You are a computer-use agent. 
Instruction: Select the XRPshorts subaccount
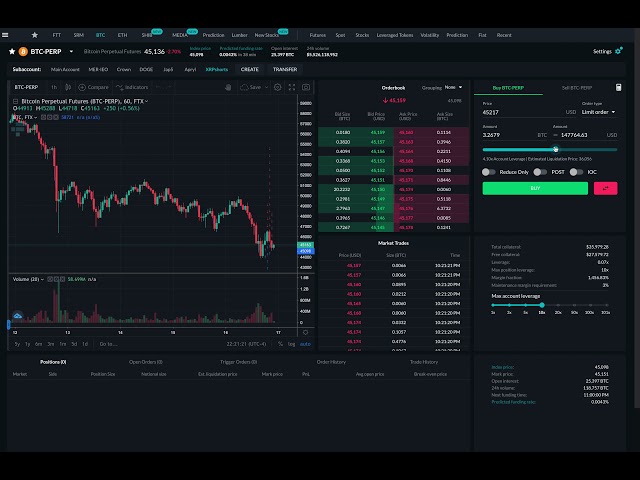(x=217, y=69)
